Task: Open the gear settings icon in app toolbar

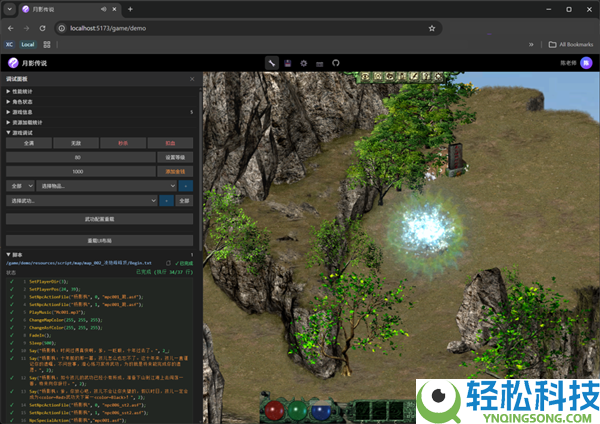Action: click(x=303, y=63)
